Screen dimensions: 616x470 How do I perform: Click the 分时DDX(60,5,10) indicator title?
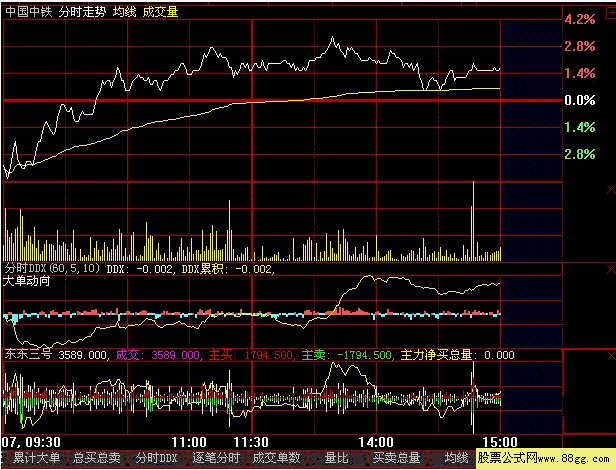click(x=53, y=269)
